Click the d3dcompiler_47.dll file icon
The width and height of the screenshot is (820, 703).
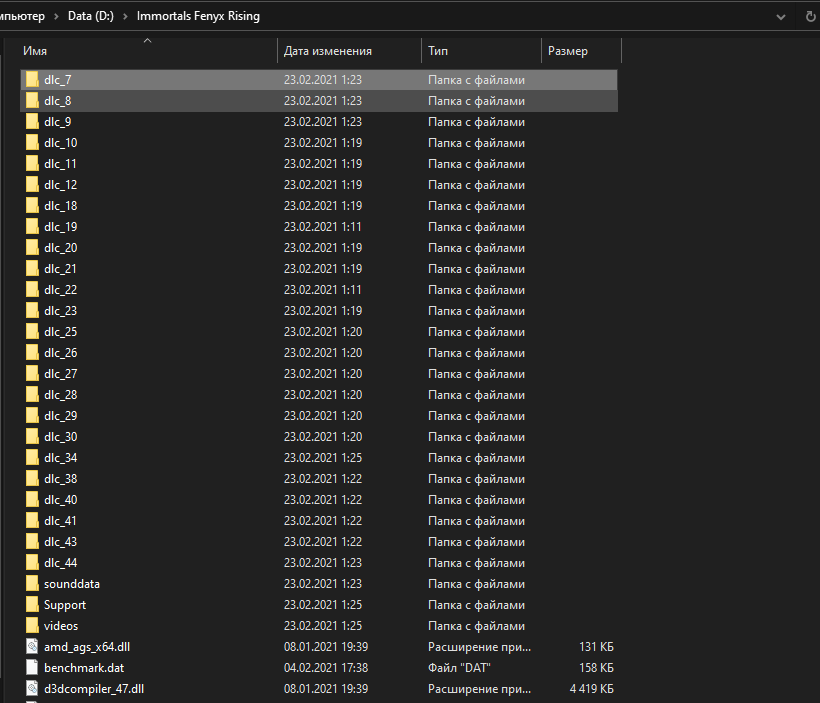32,689
